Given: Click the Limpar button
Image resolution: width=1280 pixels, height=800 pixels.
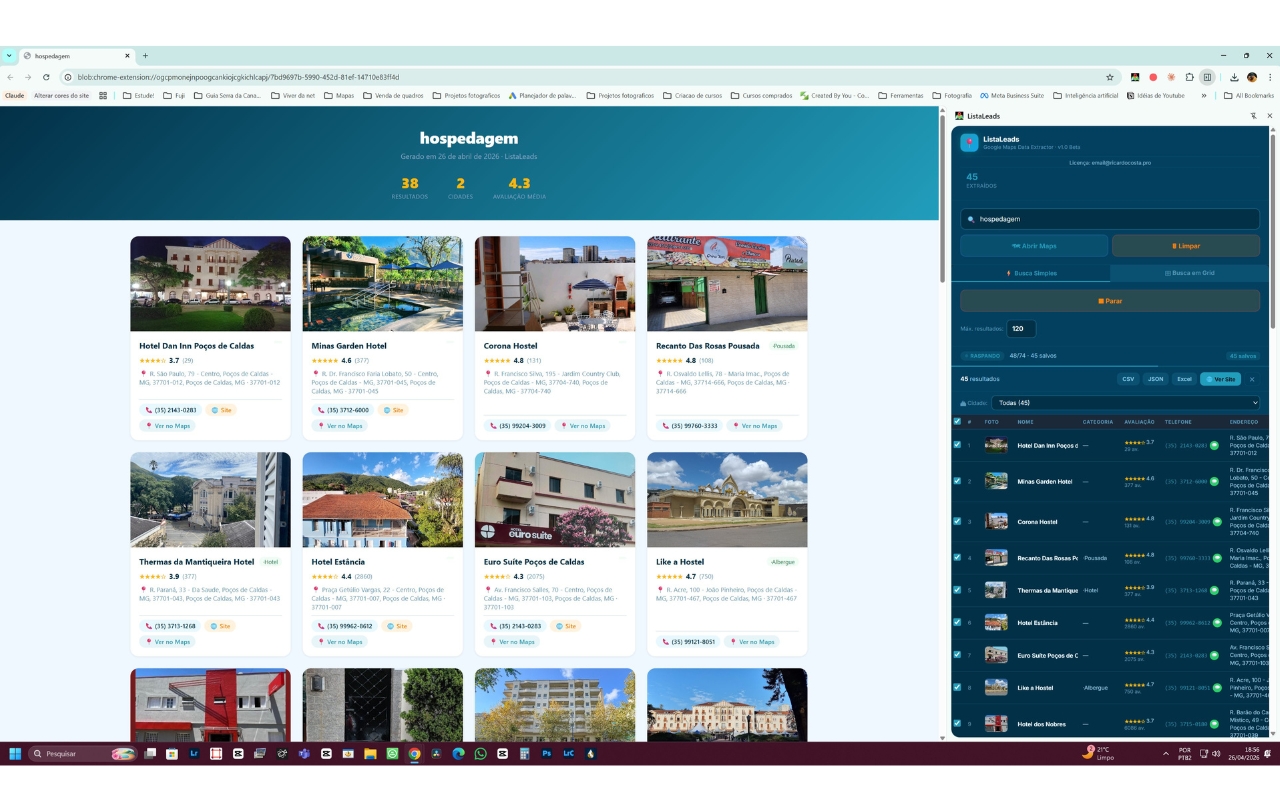Looking at the screenshot, I should (1186, 246).
